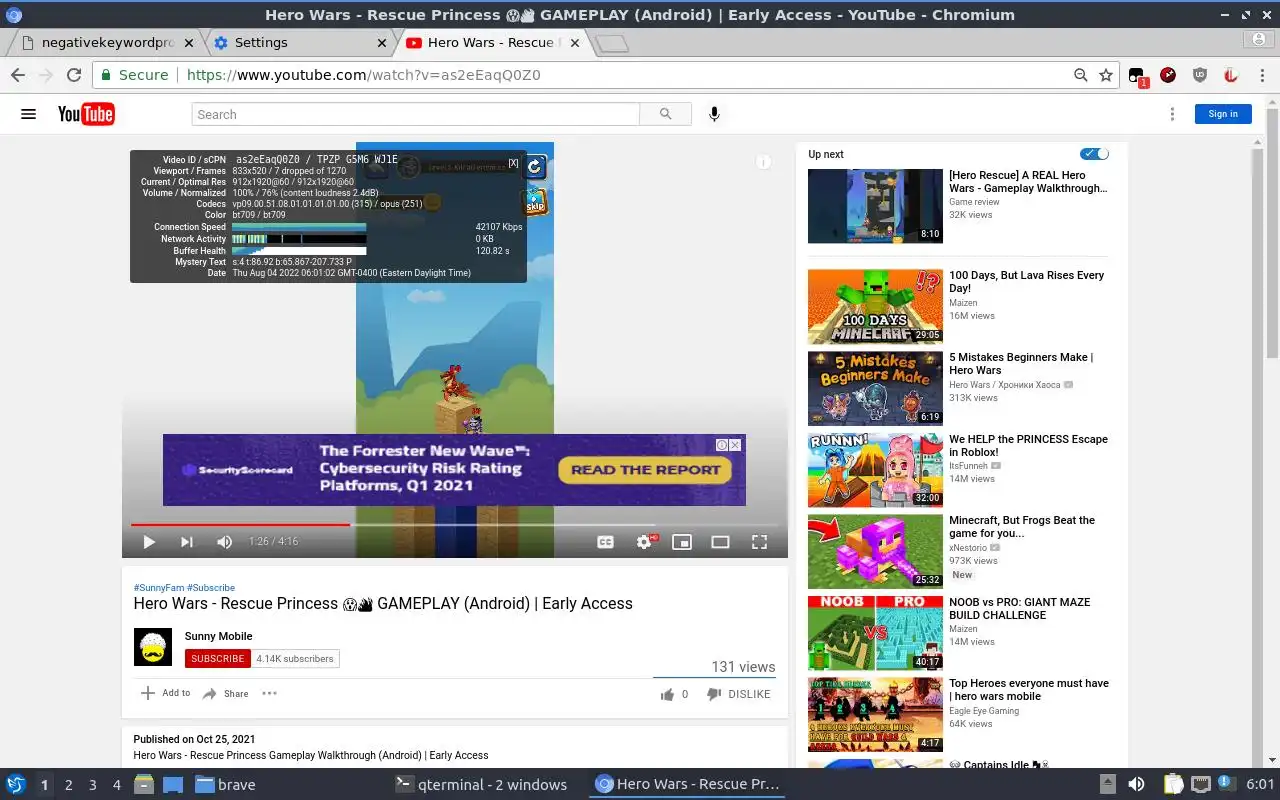The width and height of the screenshot is (1280, 800).
Task: Open 'NOOB vs PRO: GIANT MAZE' video
Action: point(1020,608)
